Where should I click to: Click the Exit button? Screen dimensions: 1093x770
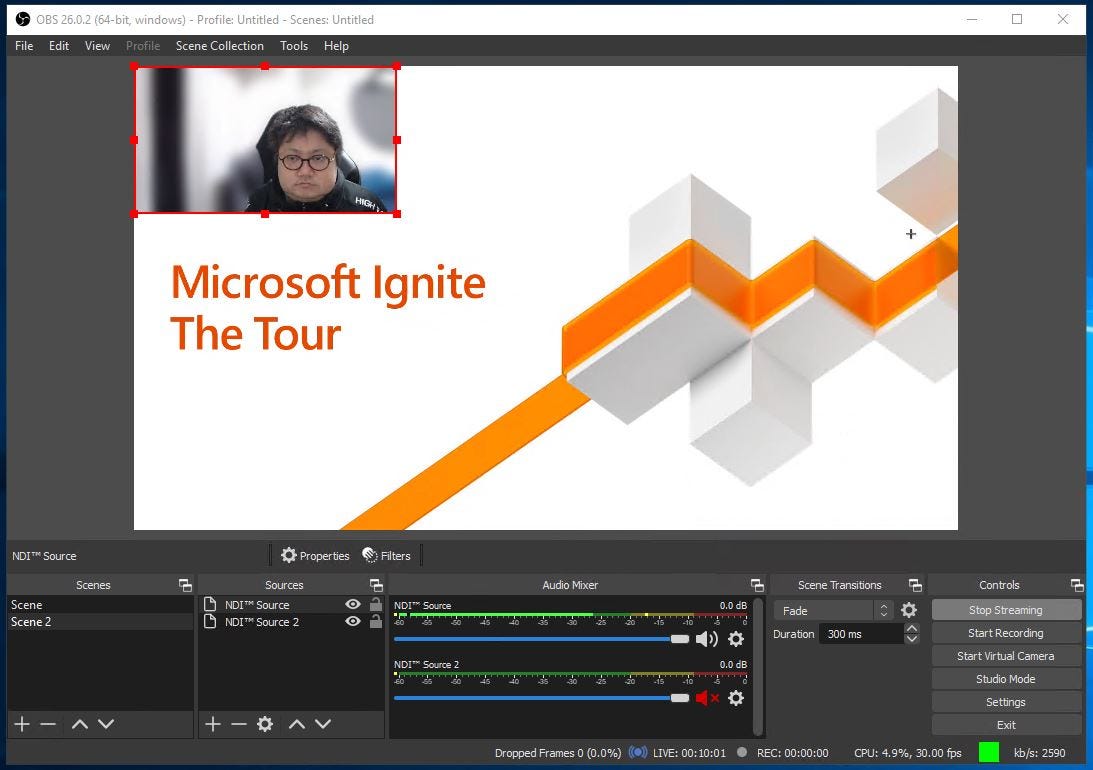[x=1006, y=725]
